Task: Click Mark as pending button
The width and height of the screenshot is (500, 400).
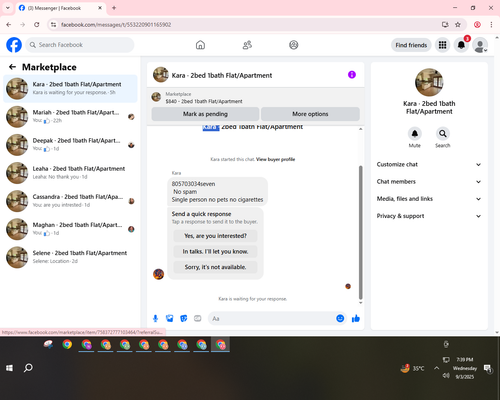Action: tap(205, 114)
